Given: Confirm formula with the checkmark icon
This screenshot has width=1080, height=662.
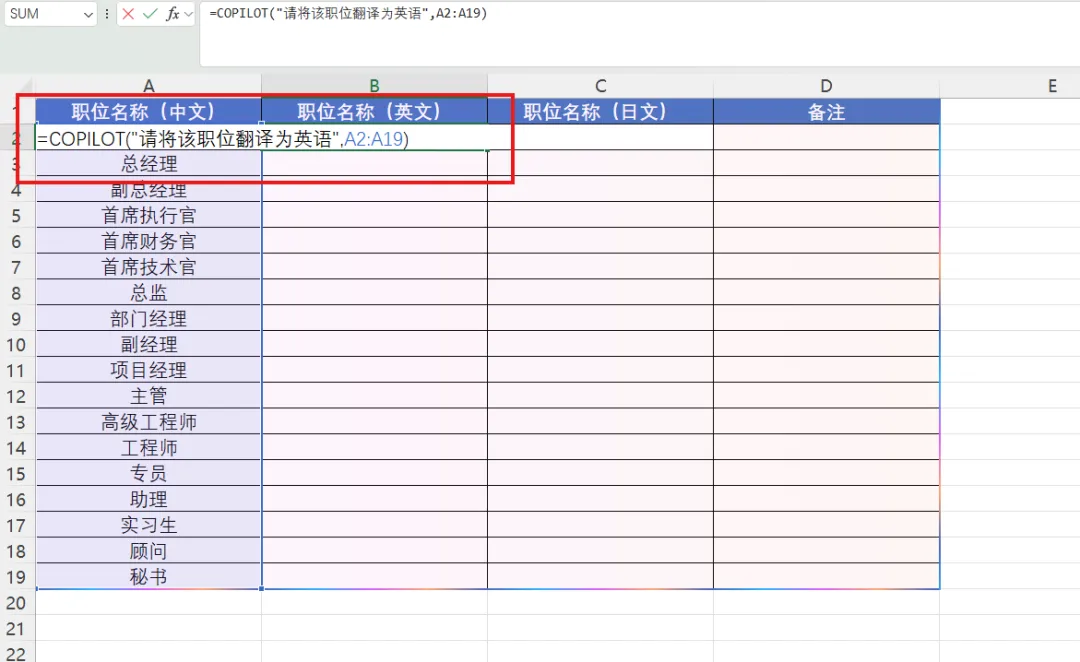Looking at the screenshot, I should coord(150,13).
